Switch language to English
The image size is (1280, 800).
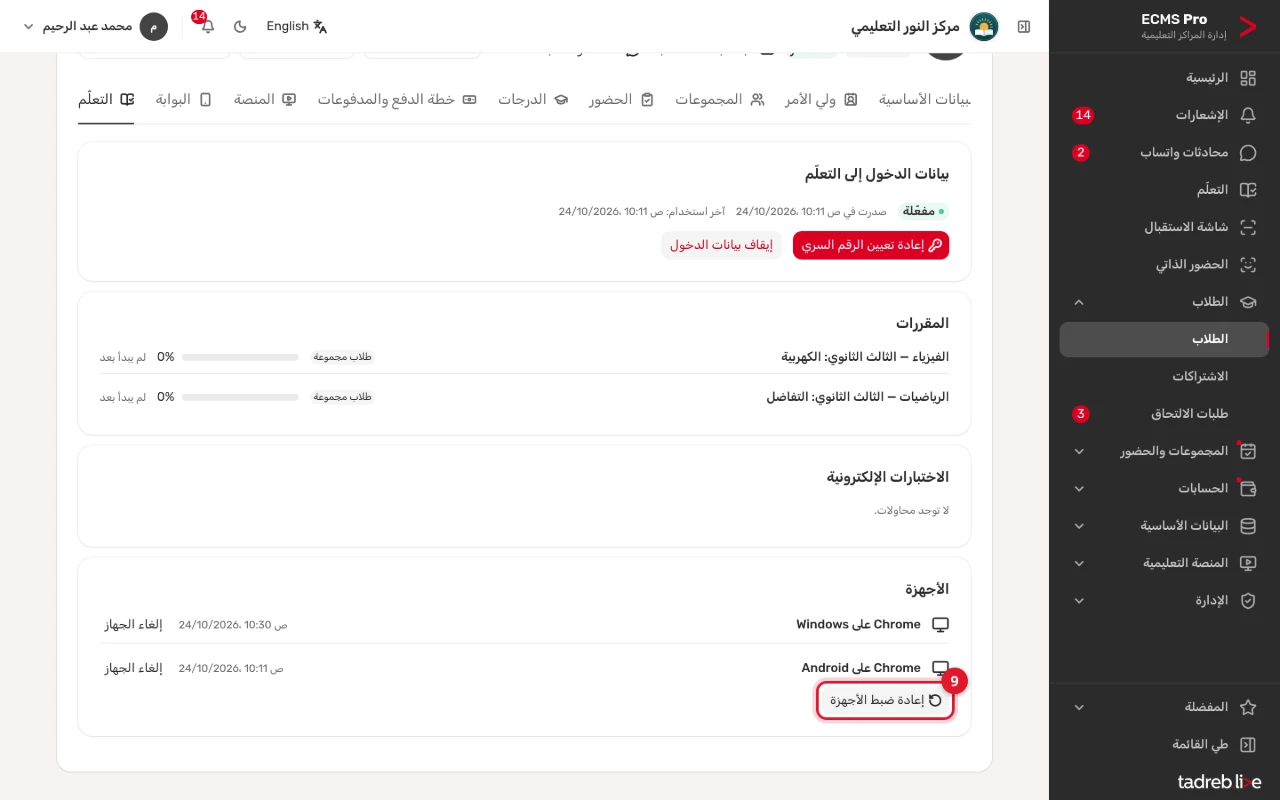[x=297, y=27]
